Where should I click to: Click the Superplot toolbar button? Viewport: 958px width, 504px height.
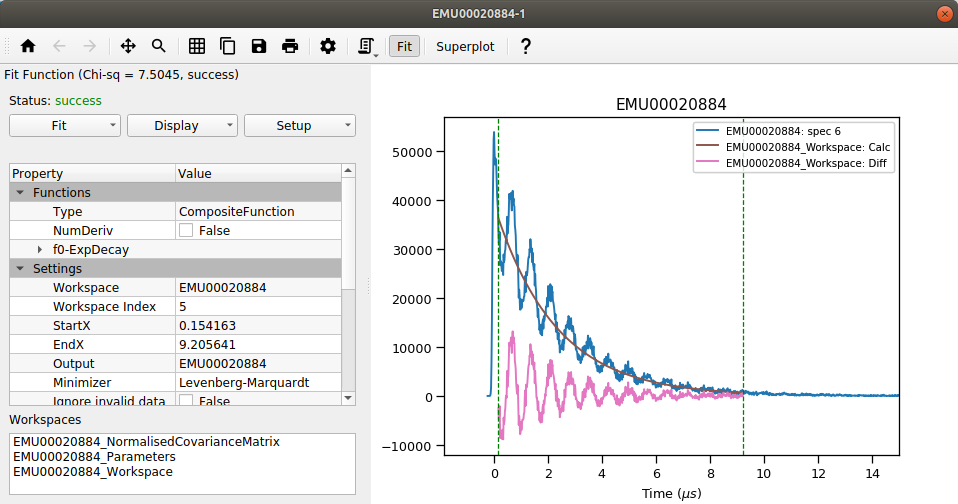pyautogui.click(x=465, y=46)
